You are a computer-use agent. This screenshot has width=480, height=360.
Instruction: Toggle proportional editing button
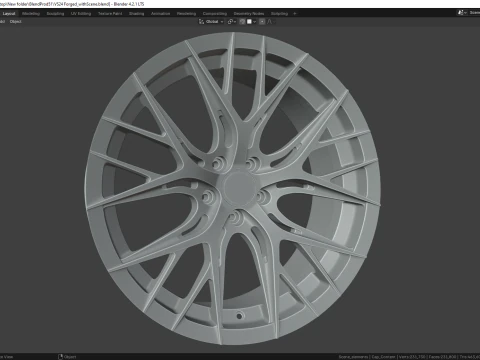[262, 22]
